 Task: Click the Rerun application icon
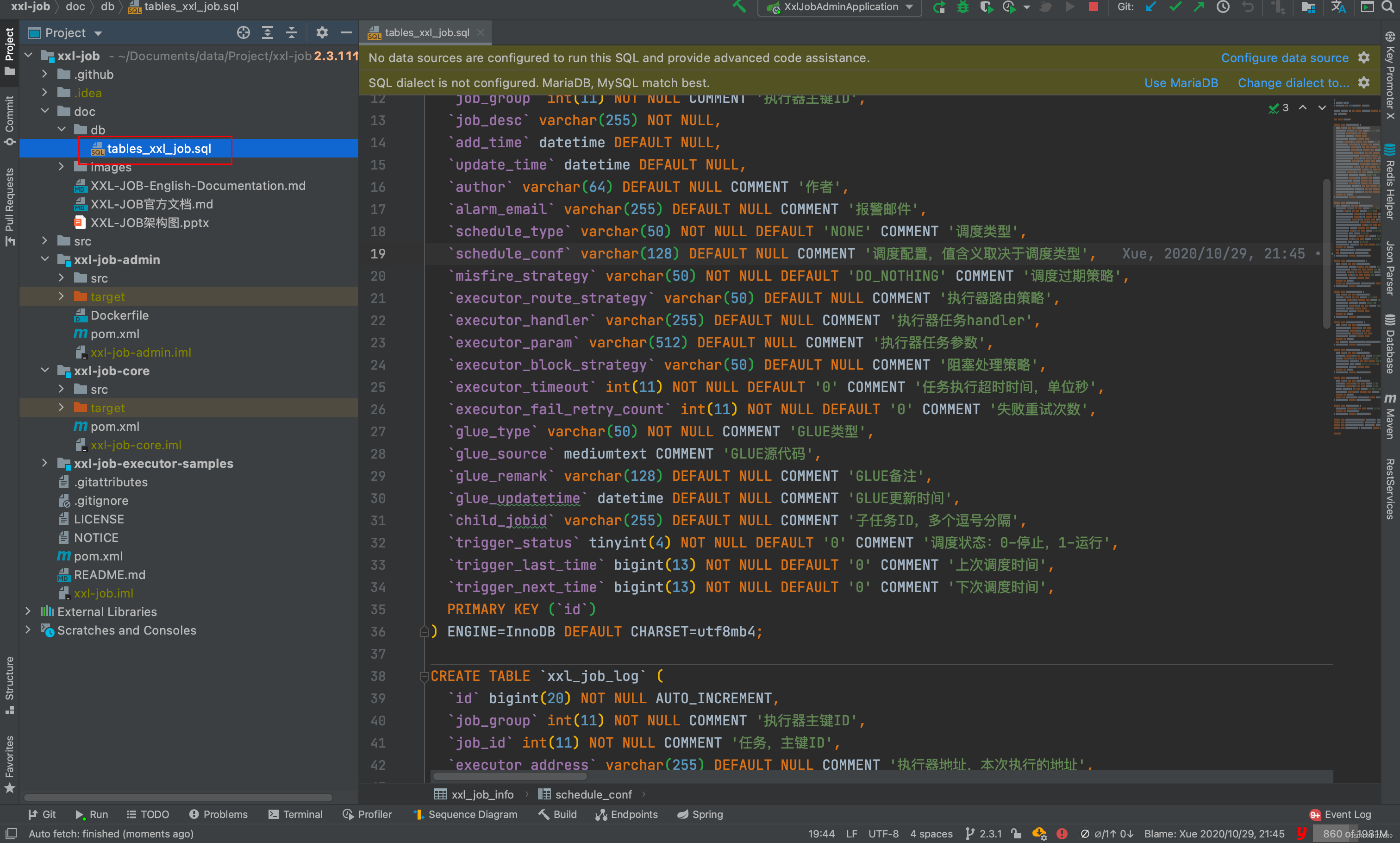point(939,7)
